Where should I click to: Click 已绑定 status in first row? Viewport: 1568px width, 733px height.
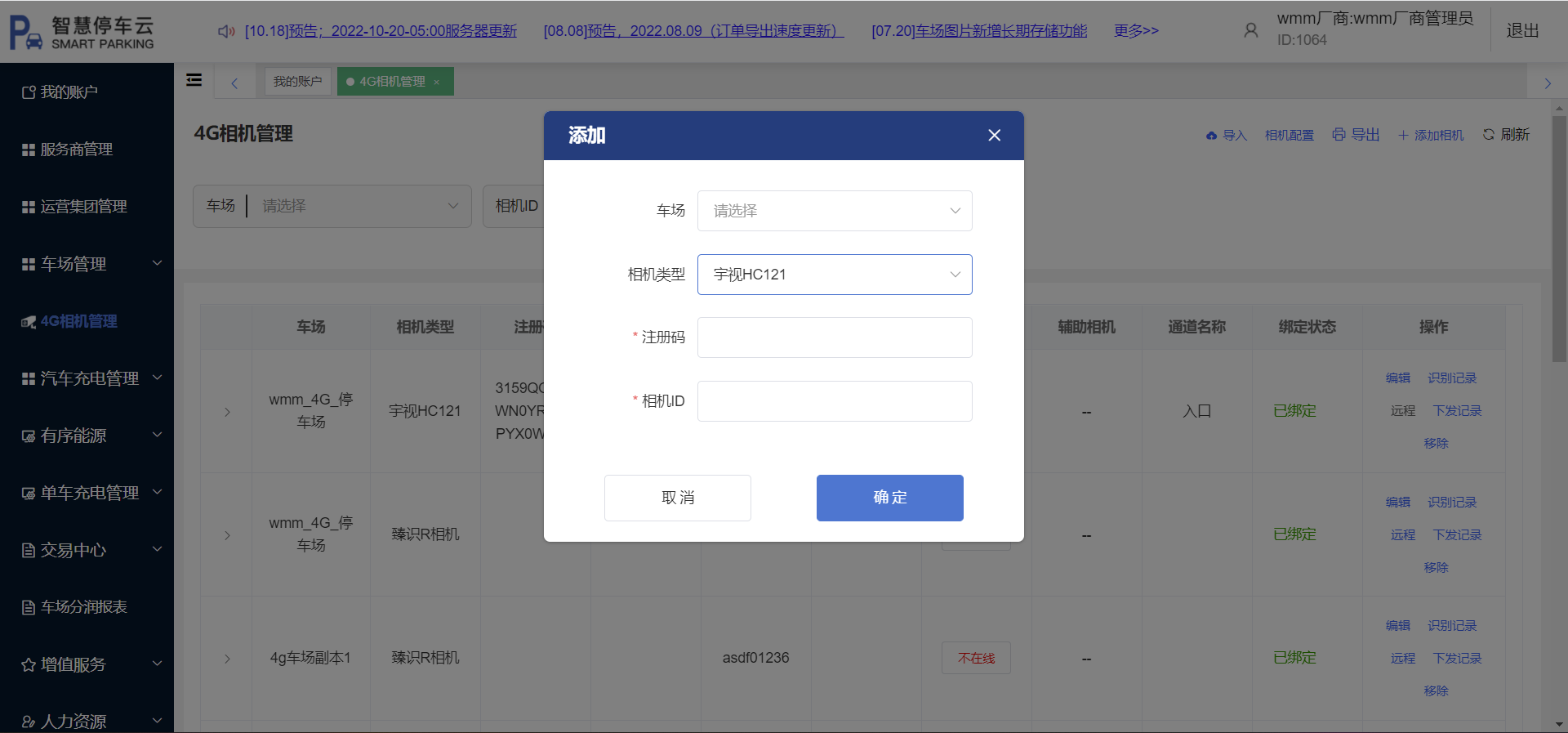tap(1294, 410)
